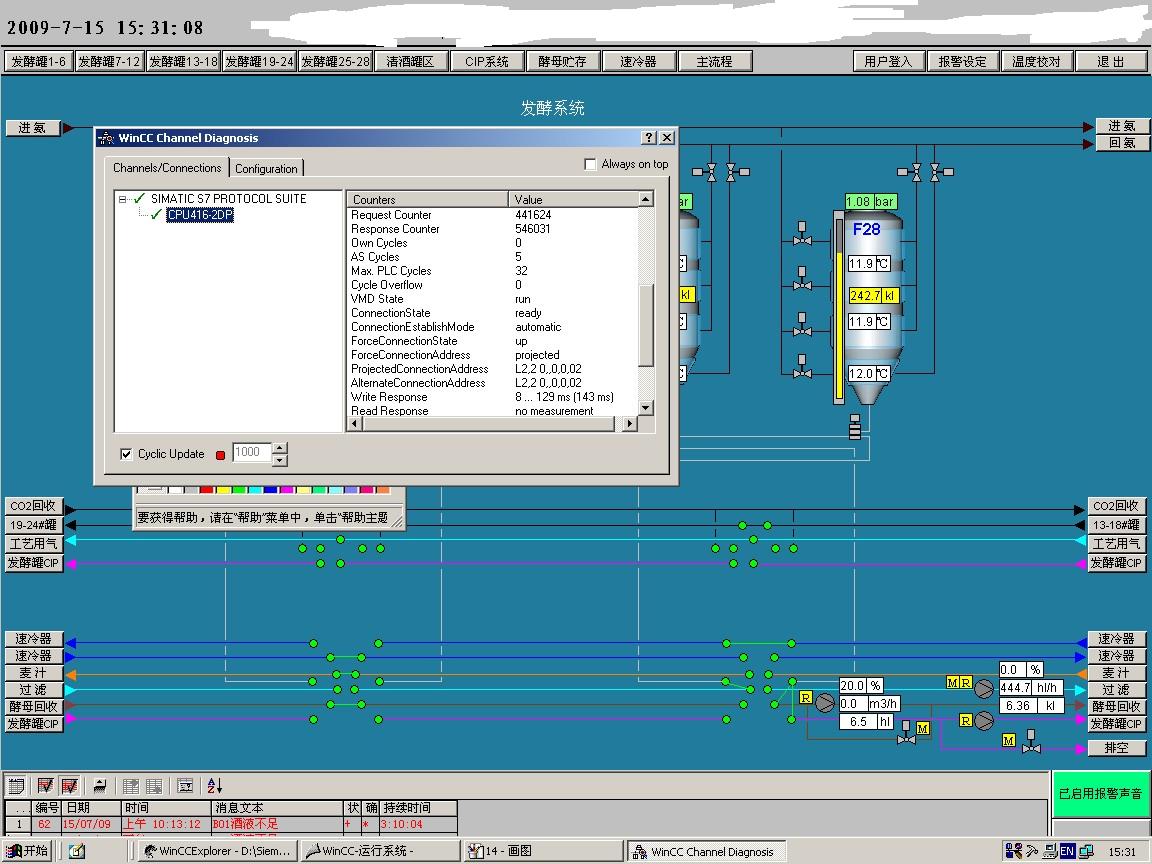Click the valve symbol below 6.5 hl
This screenshot has width=1152, height=864.
click(x=906, y=734)
